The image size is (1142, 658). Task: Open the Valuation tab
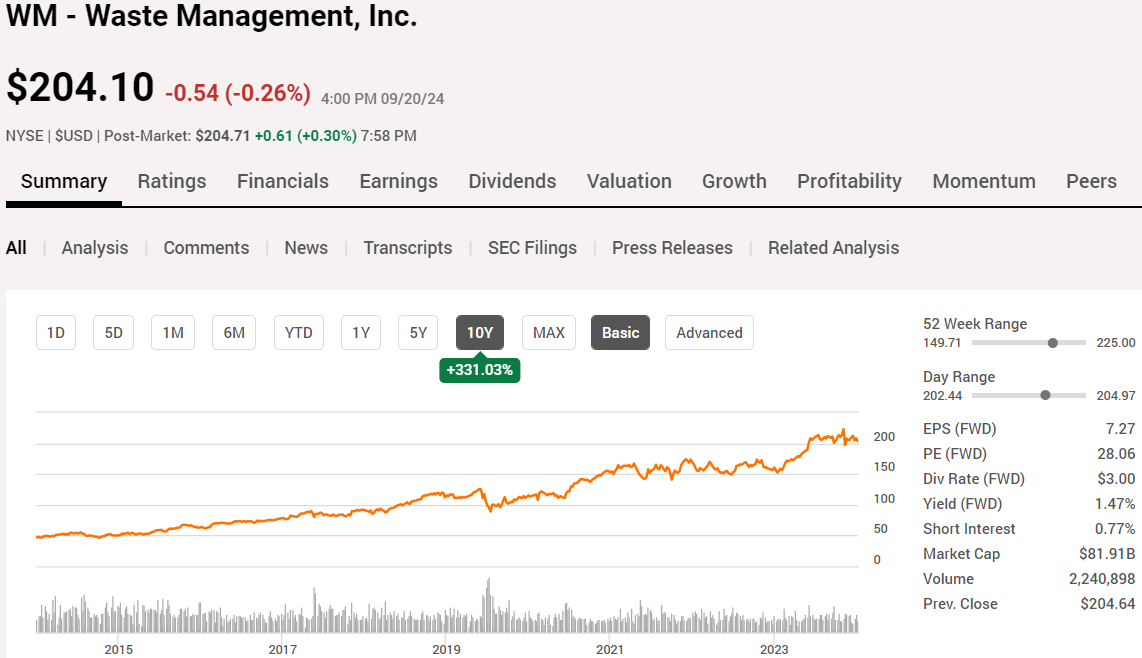pos(629,181)
